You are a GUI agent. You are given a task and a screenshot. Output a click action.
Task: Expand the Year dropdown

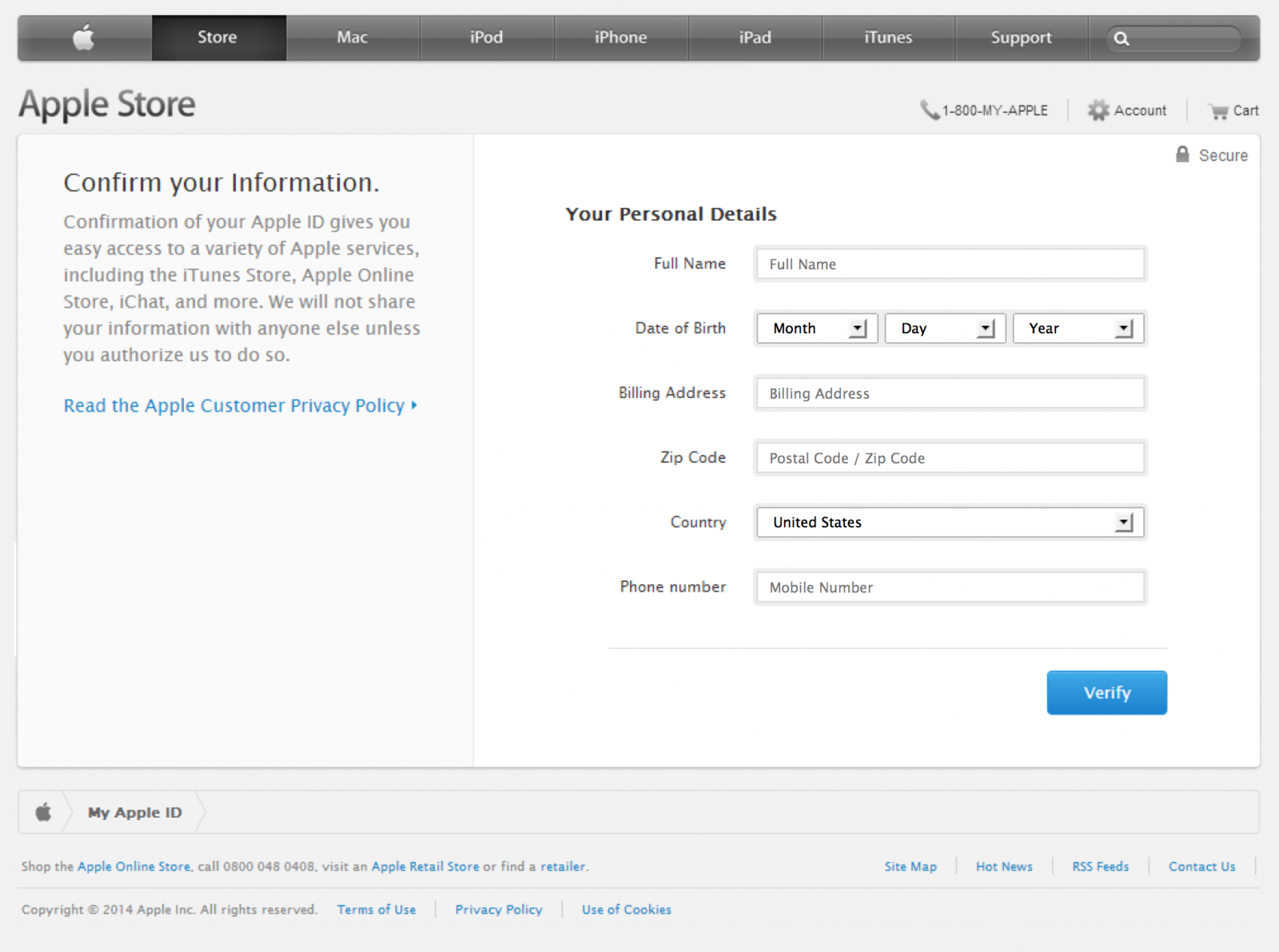1078,329
